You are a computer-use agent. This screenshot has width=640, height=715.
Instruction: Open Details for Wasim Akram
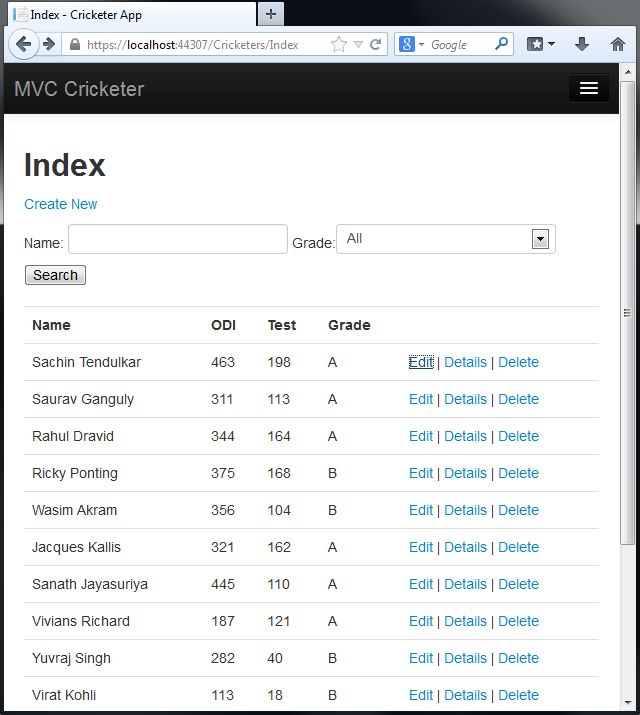[x=465, y=510]
